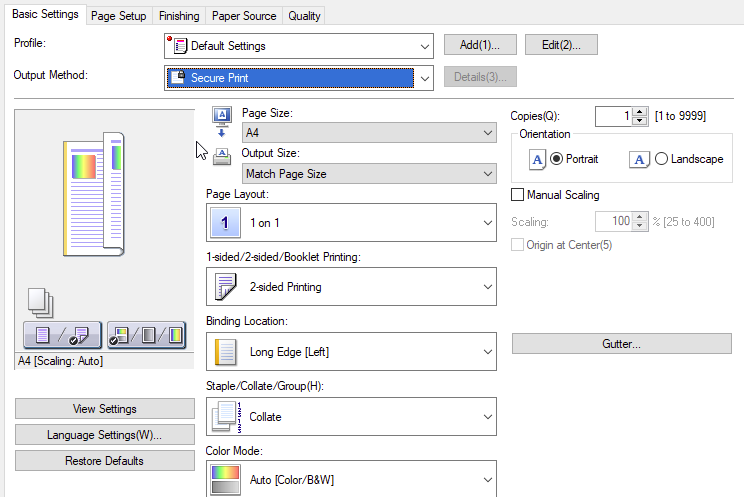Click the Add(1)... profile button
Image resolution: width=744 pixels, height=497 pixels.
click(x=480, y=45)
